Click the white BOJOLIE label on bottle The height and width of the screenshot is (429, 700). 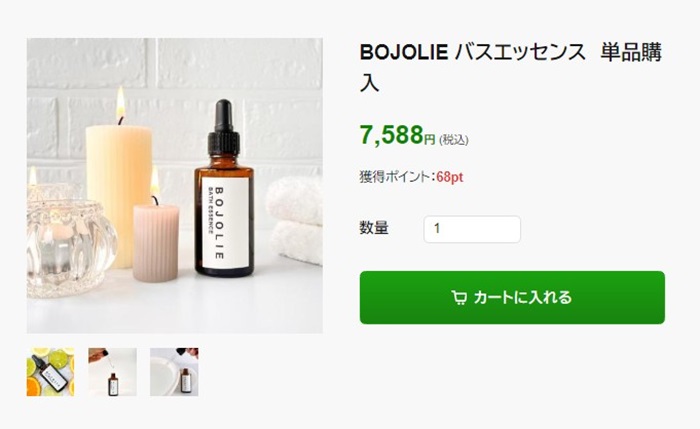coord(225,223)
